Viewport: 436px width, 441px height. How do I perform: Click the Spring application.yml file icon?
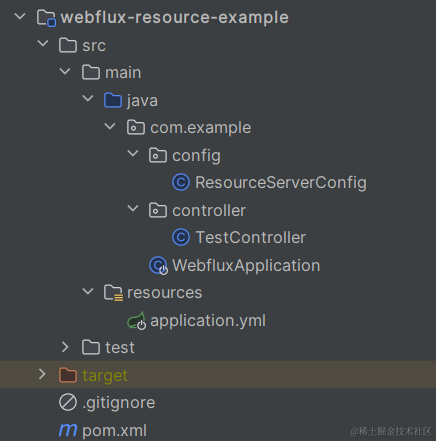(x=137, y=321)
